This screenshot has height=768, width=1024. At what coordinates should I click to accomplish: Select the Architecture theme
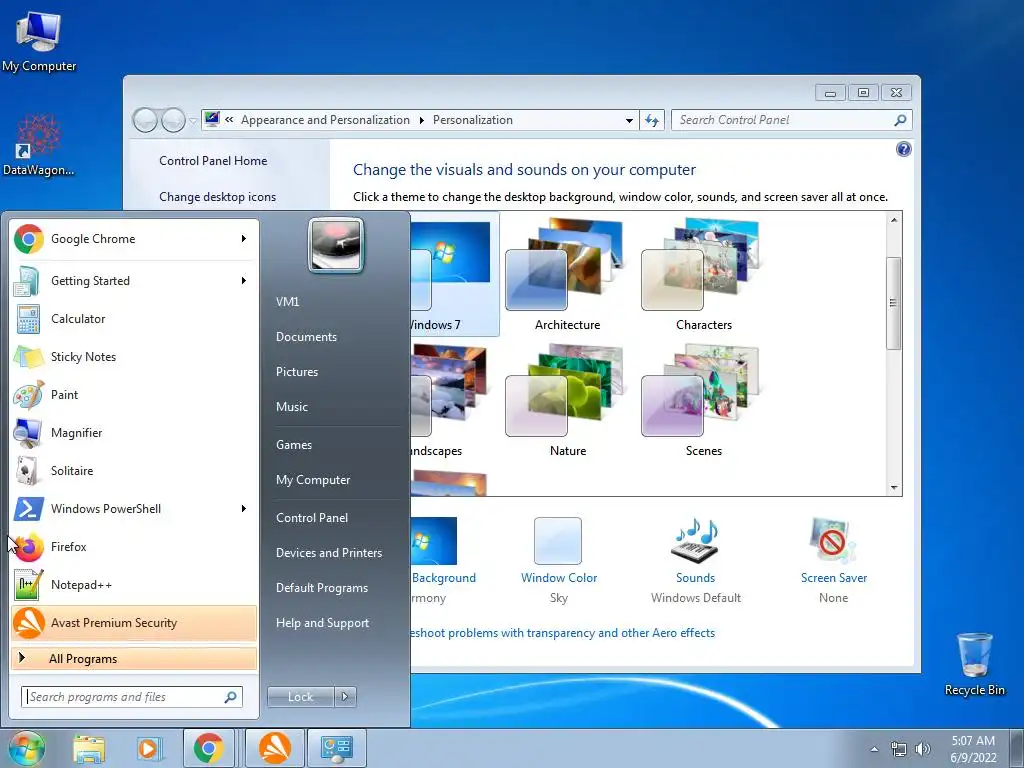(x=567, y=274)
